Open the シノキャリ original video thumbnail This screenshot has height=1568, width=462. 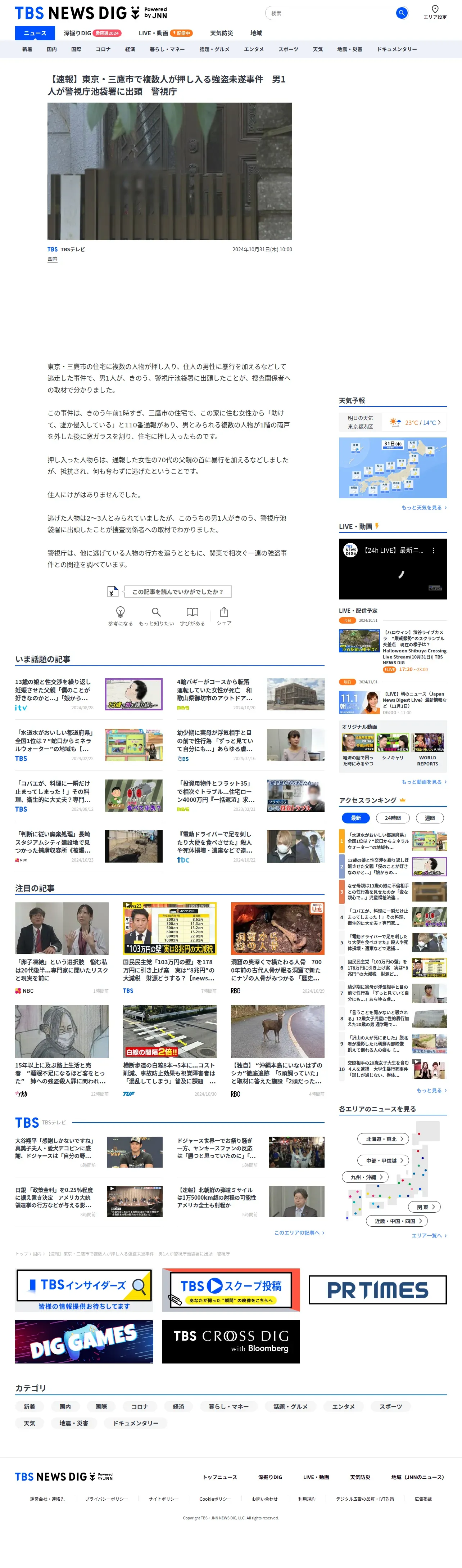click(x=393, y=743)
